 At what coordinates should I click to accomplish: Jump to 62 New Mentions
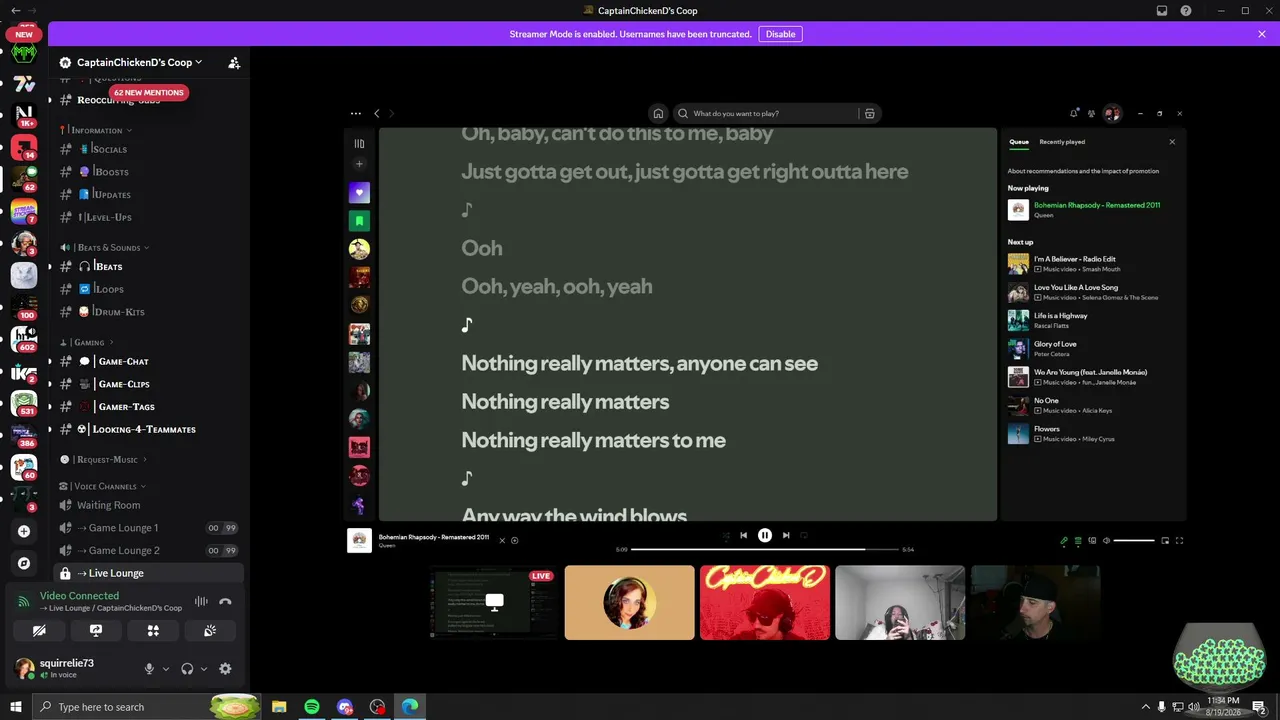point(149,93)
